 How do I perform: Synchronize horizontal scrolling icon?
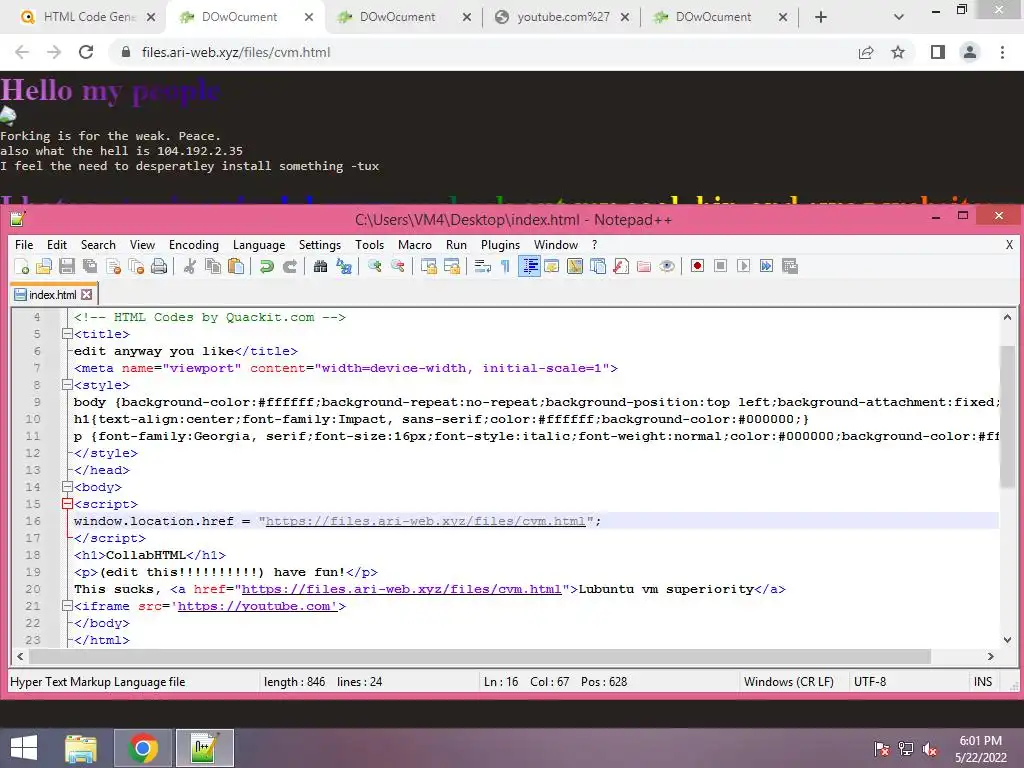click(452, 266)
